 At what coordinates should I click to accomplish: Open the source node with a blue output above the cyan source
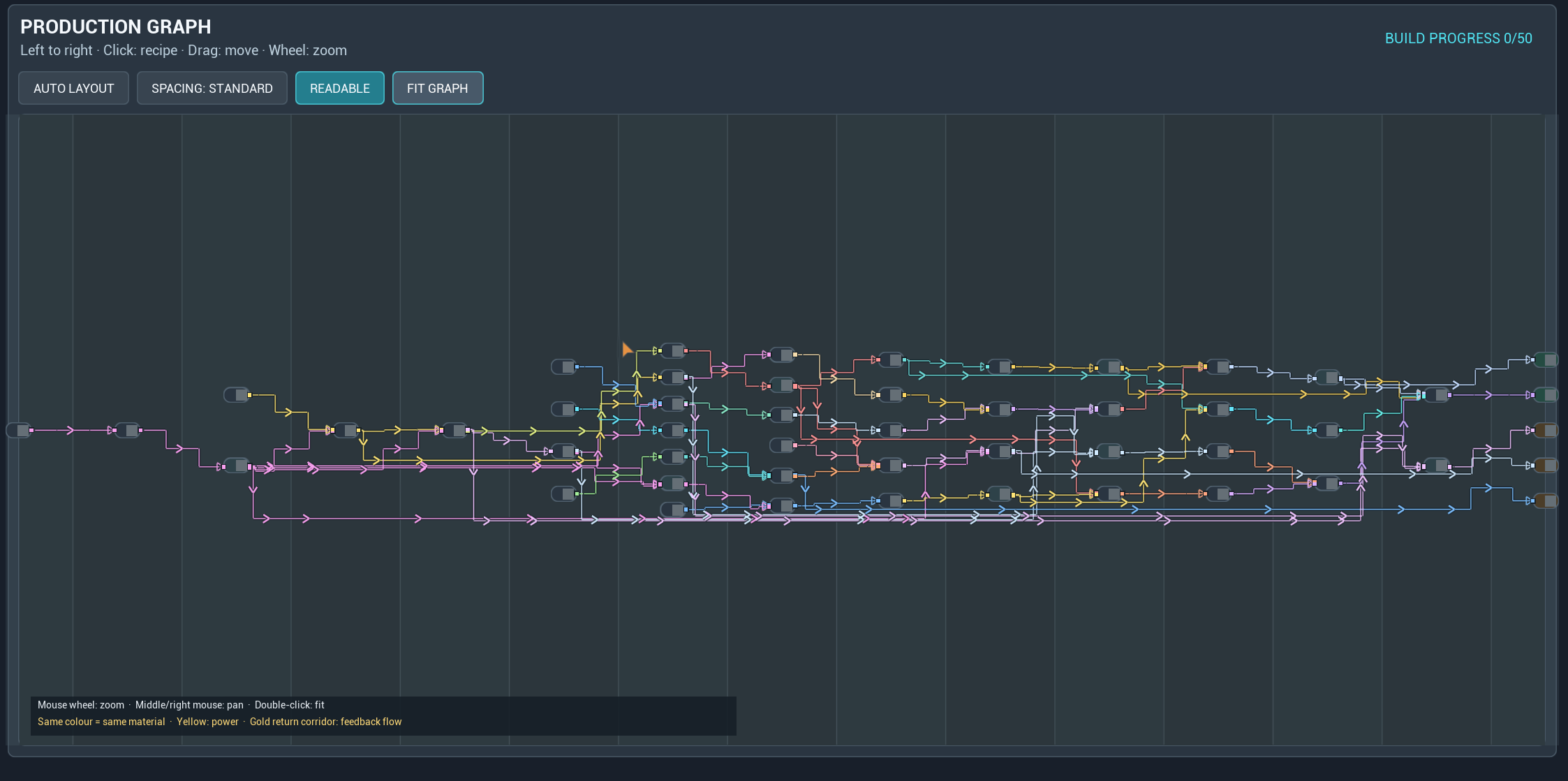pyautogui.click(x=564, y=366)
